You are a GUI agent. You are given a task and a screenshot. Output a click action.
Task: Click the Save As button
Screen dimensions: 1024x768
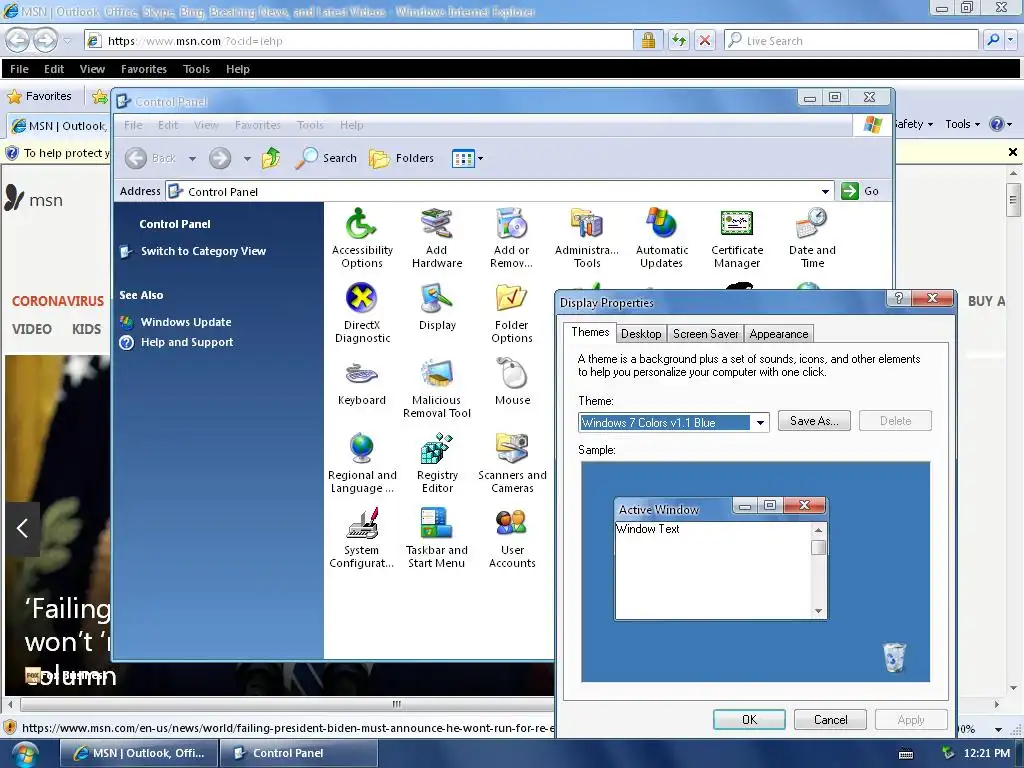pos(814,421)
